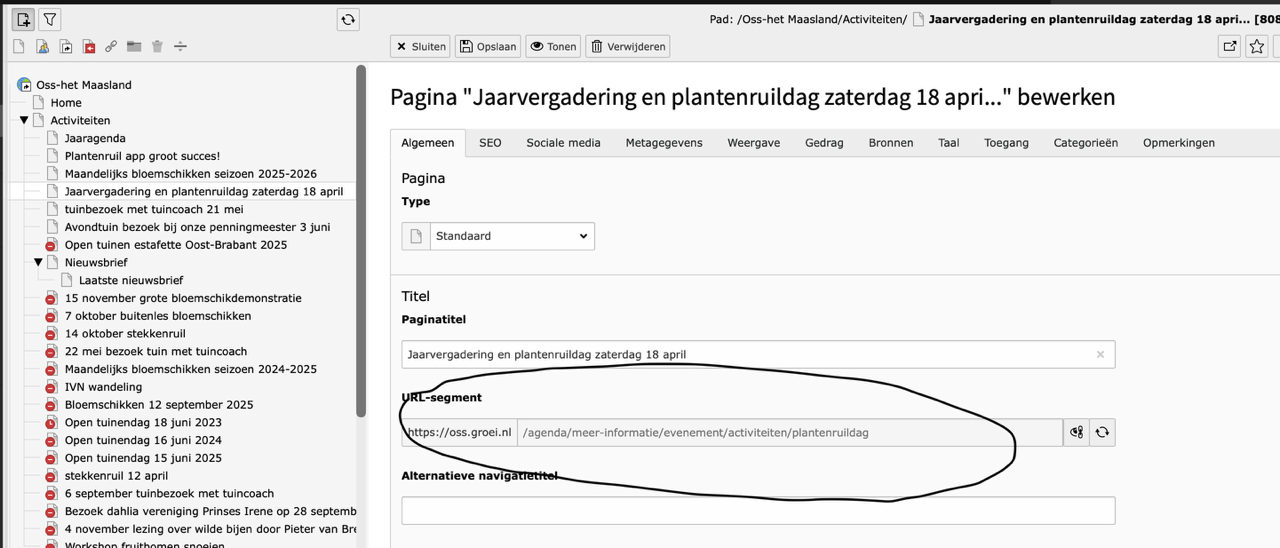This screenshot has height=548, width=1280.
Task: Click the recycler trash icon in tree toolbar
Action: pos(157,47)
